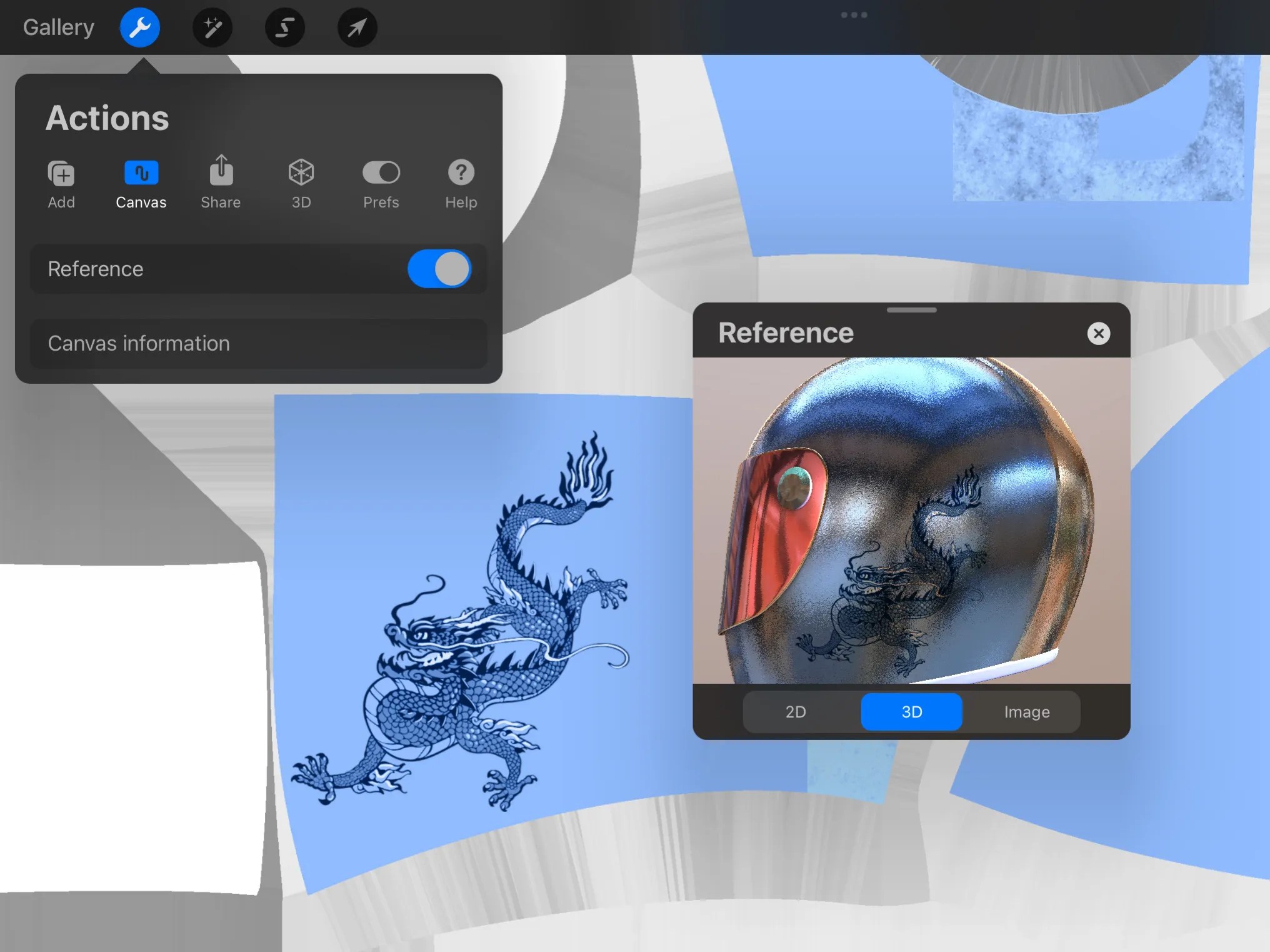Select the Canvas tab in Actions
This screenshot has width=1270, height=952.
(x=141, y=183)
